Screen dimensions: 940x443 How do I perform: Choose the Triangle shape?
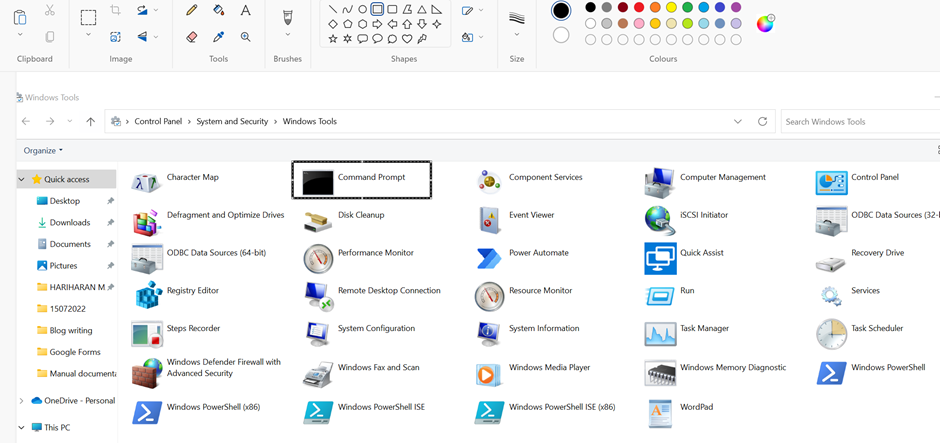click(421, 9)
